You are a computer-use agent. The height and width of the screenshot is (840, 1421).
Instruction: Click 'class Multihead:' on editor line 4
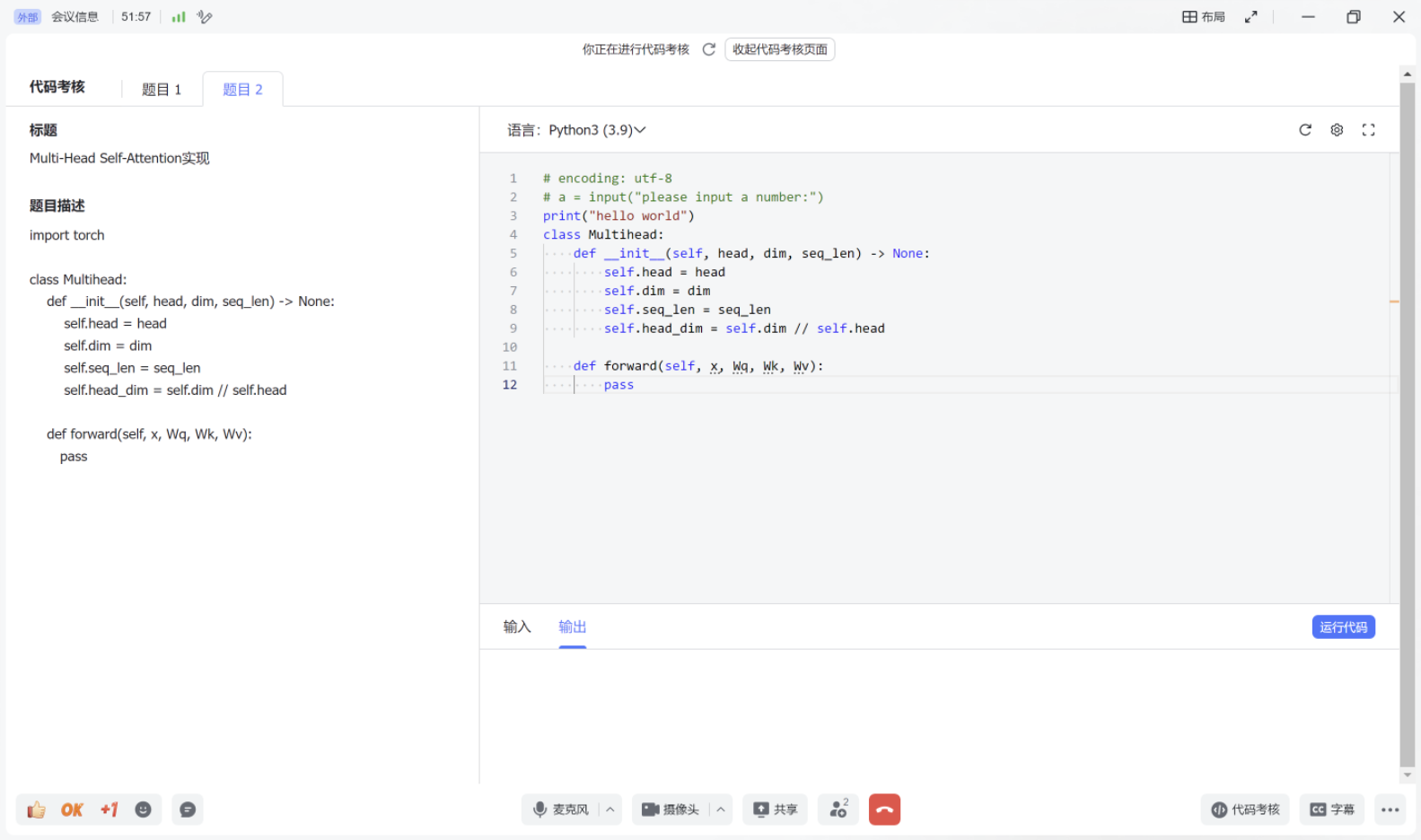click(x=603, y=235)
